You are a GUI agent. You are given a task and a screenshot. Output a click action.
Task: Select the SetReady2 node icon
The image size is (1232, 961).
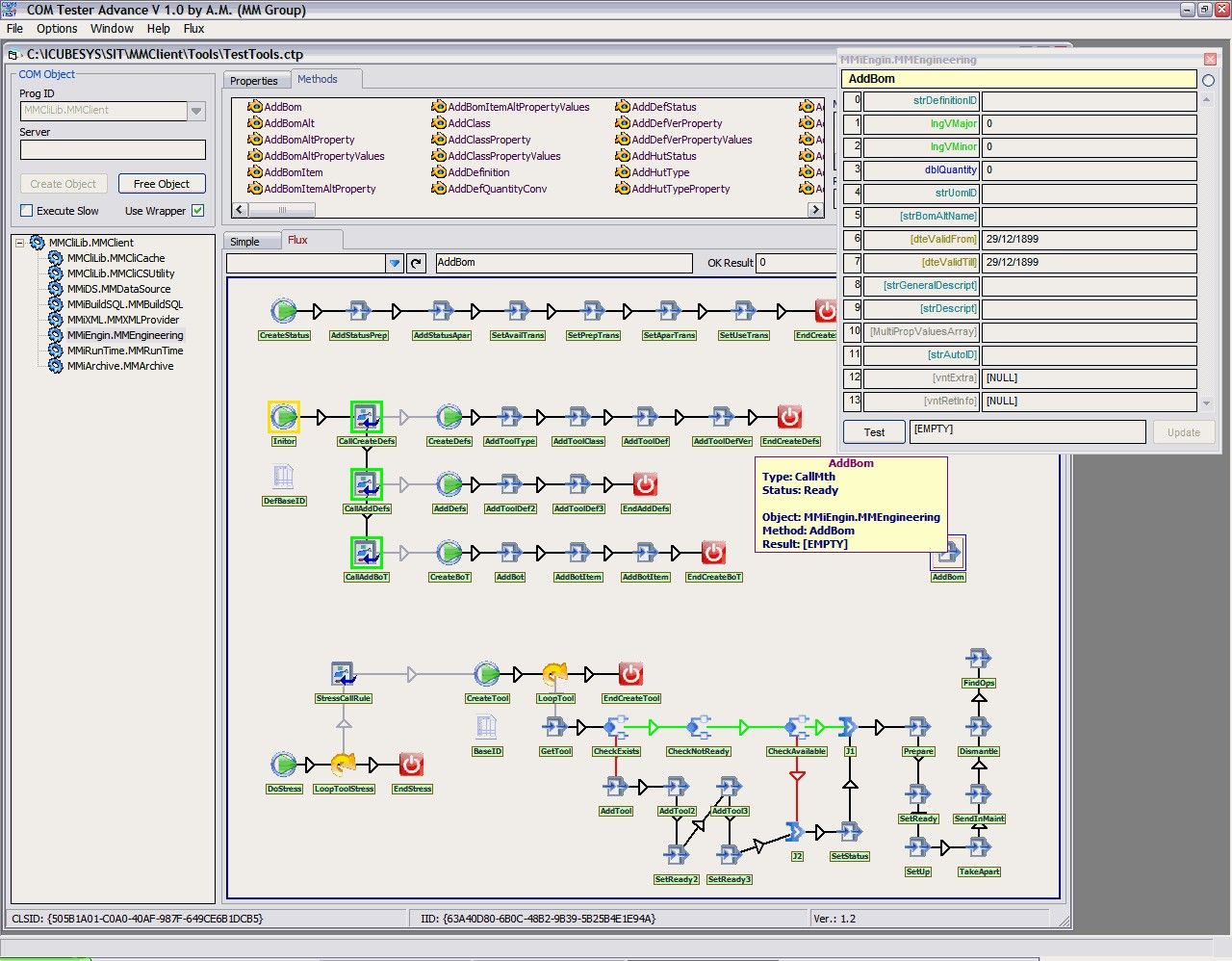pyautogui.click(x=677, y=854)
